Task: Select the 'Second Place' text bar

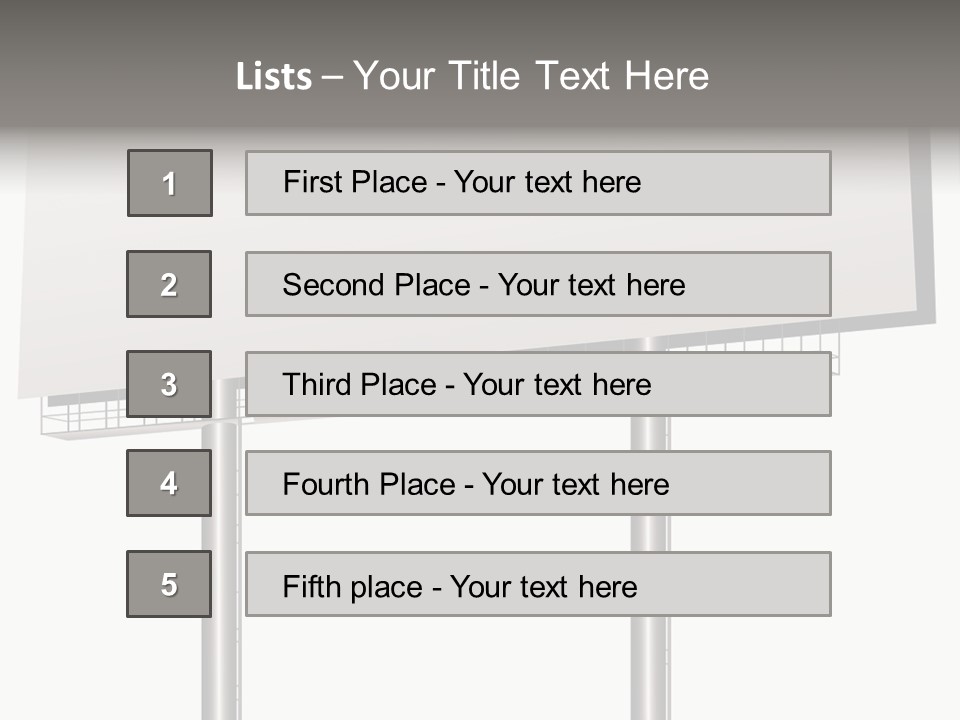Action: (538, 284)
